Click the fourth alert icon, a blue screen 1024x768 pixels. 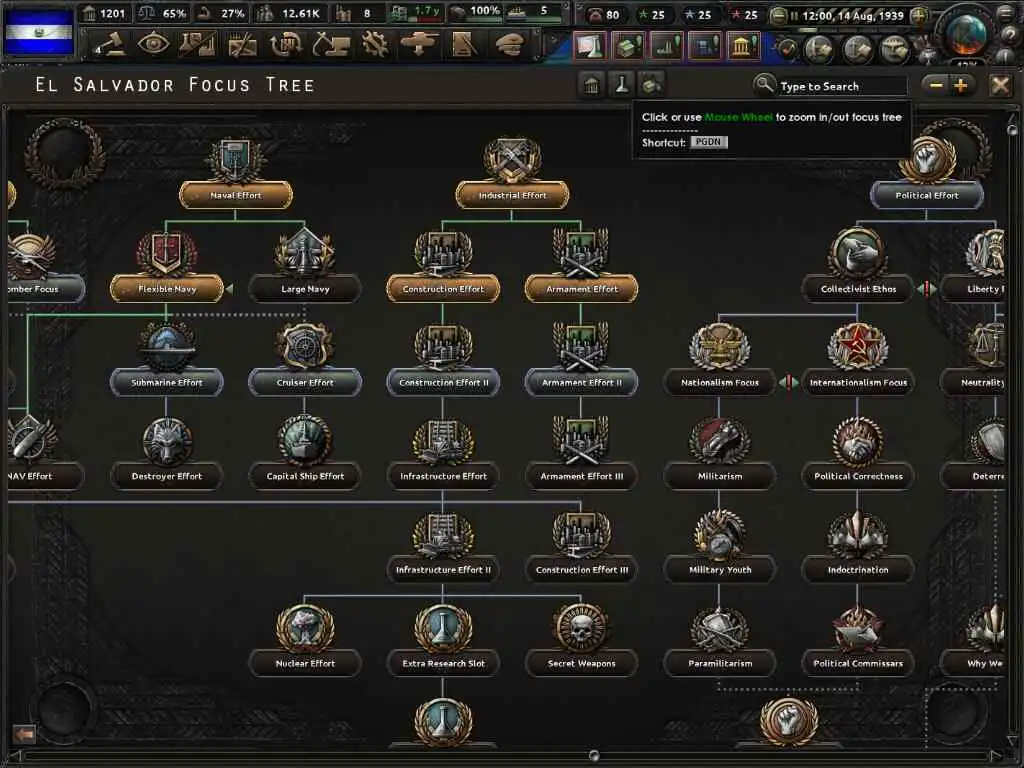click(705, 46)
